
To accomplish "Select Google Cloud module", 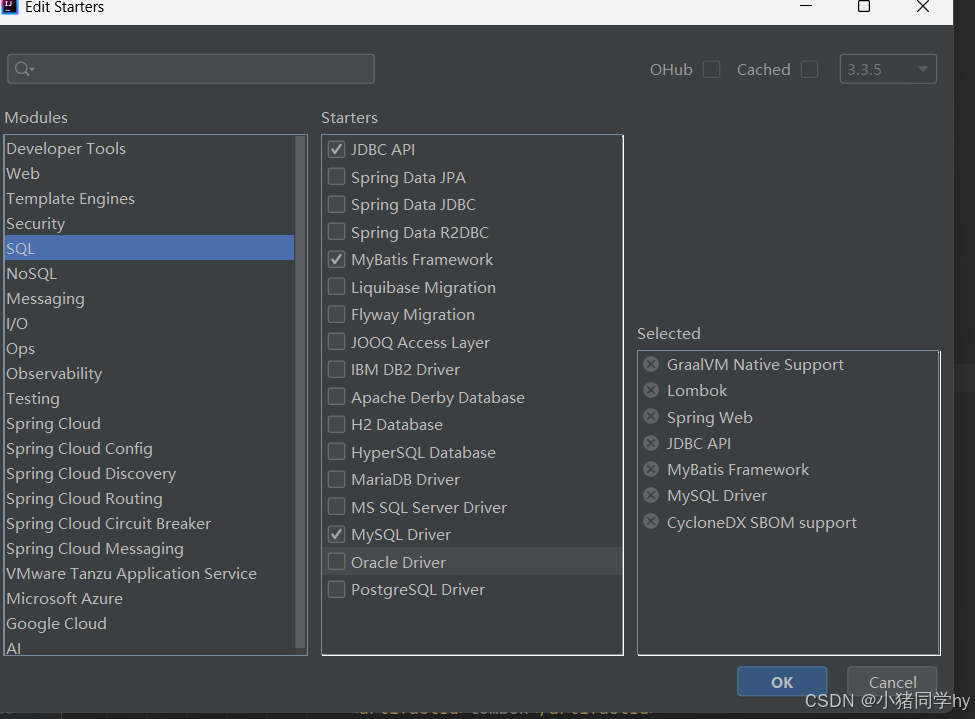I will (149, 623).
